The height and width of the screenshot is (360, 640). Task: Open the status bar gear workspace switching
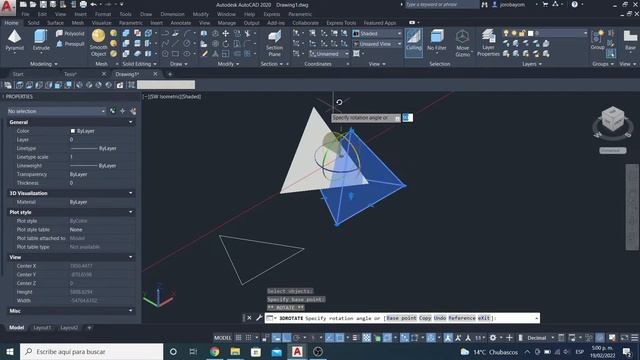[x=493, y=338]
